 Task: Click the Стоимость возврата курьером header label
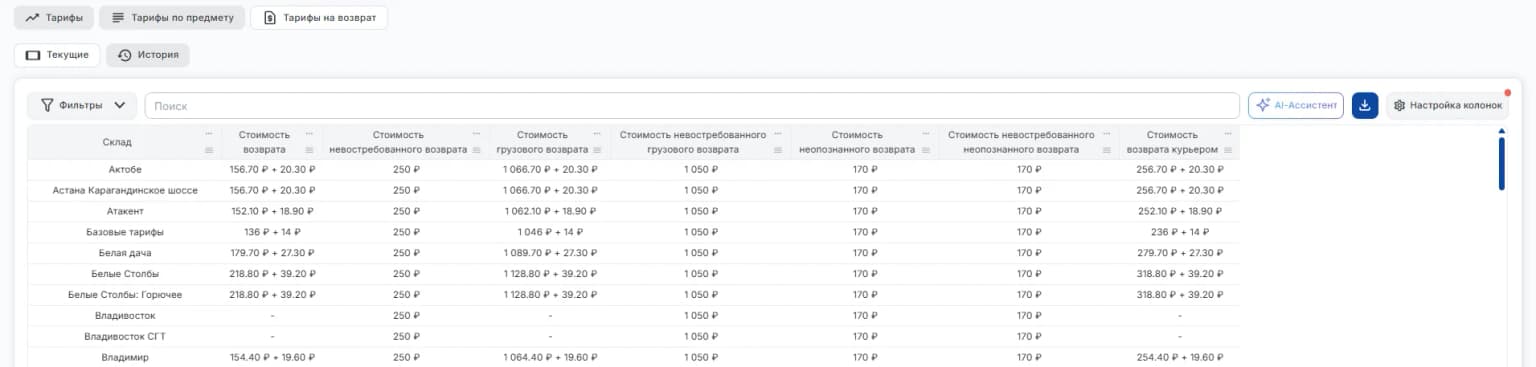coord(1172,142)
